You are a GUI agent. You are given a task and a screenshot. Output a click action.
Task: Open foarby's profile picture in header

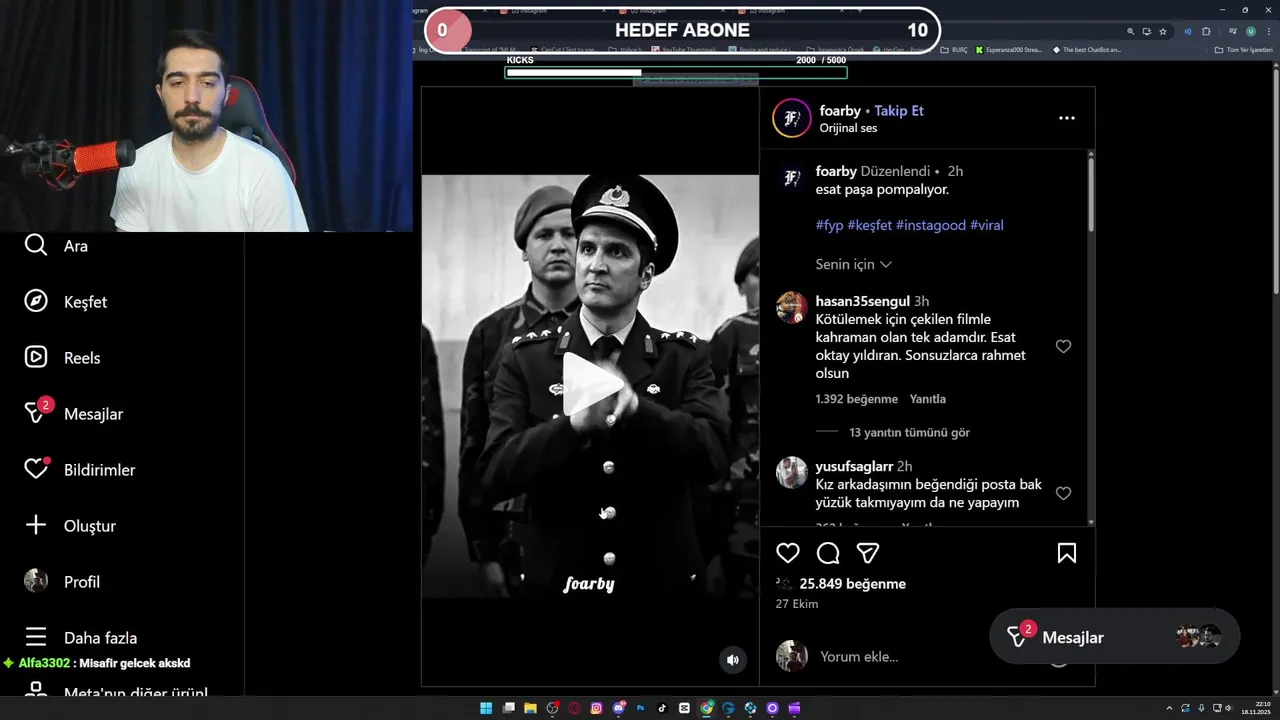(791, 118)
